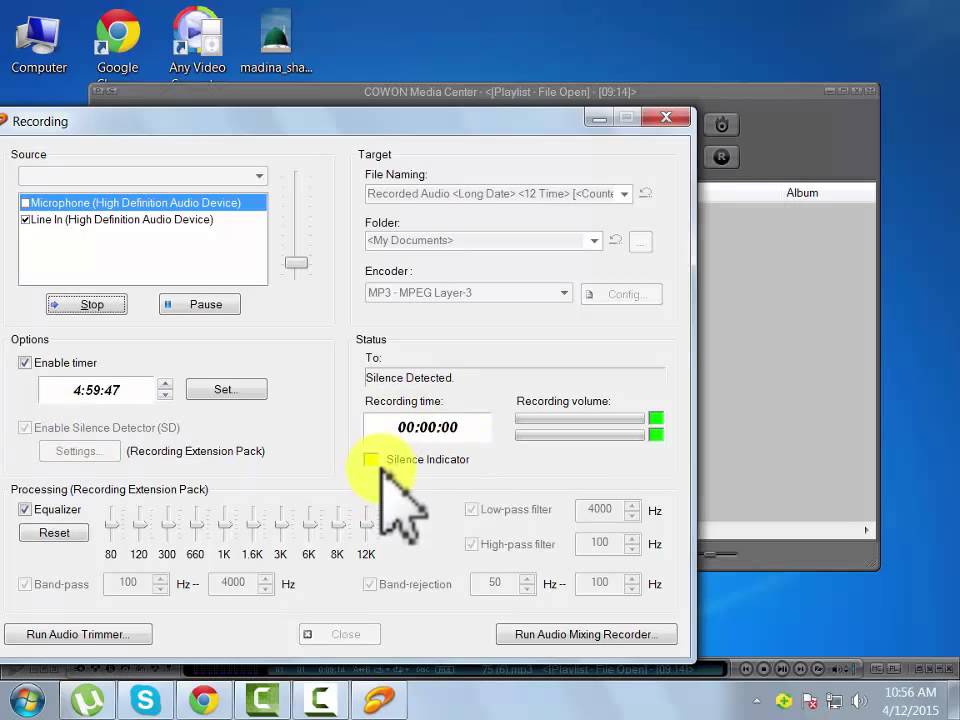
Task: Click the recording timer value field showing 4:59:47
Action: 97,389
